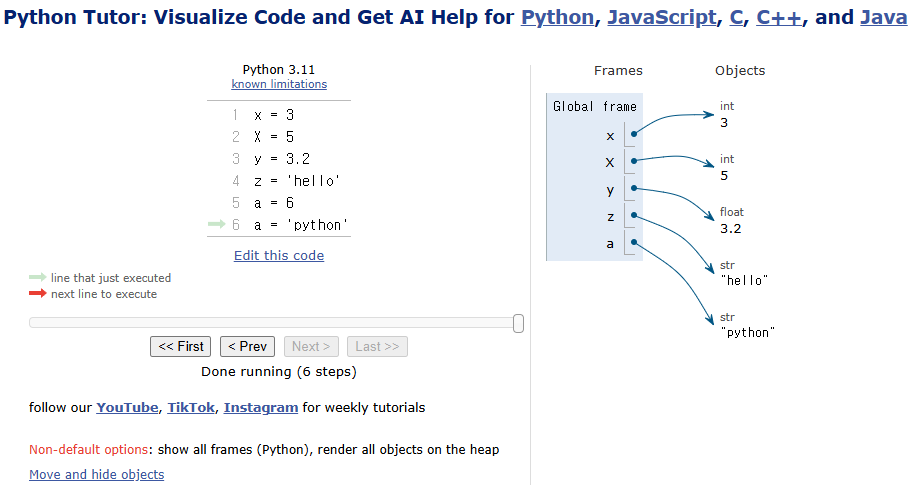
Task: Open Move and hide objects link
Action: 97,474
